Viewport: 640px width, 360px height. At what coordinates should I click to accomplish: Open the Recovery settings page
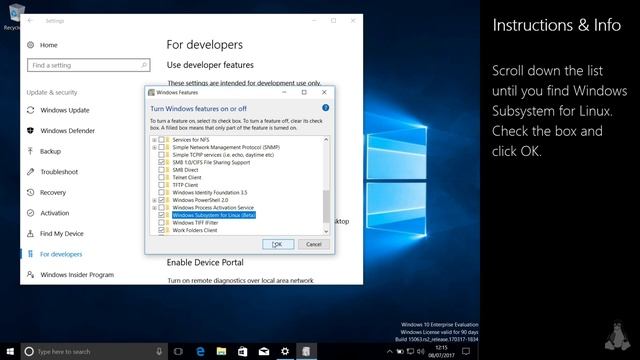point(53,192)
